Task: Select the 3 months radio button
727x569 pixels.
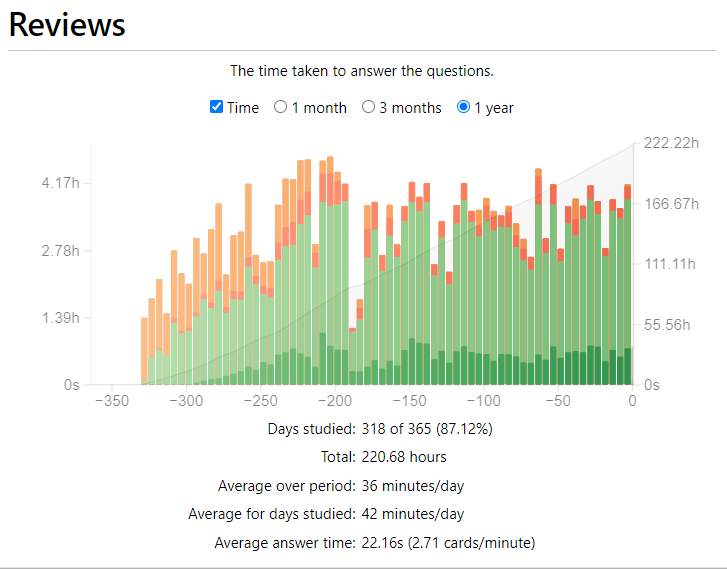Action: pyautogui.click(x=368, y=107)
